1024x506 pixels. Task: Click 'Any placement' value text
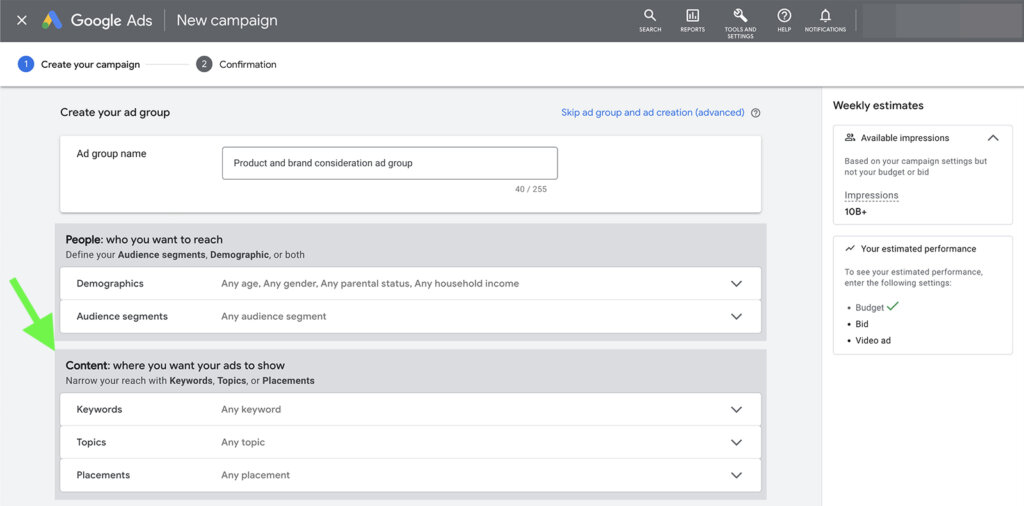[x=255, y=475]
